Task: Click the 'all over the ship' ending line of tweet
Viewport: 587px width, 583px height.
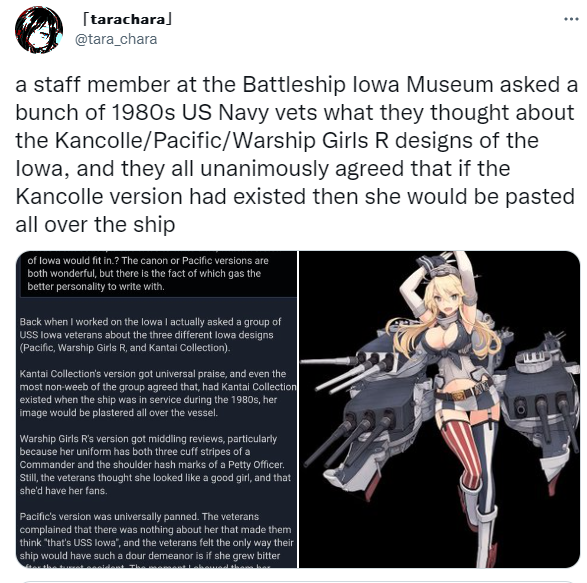Action: (95, 225)
